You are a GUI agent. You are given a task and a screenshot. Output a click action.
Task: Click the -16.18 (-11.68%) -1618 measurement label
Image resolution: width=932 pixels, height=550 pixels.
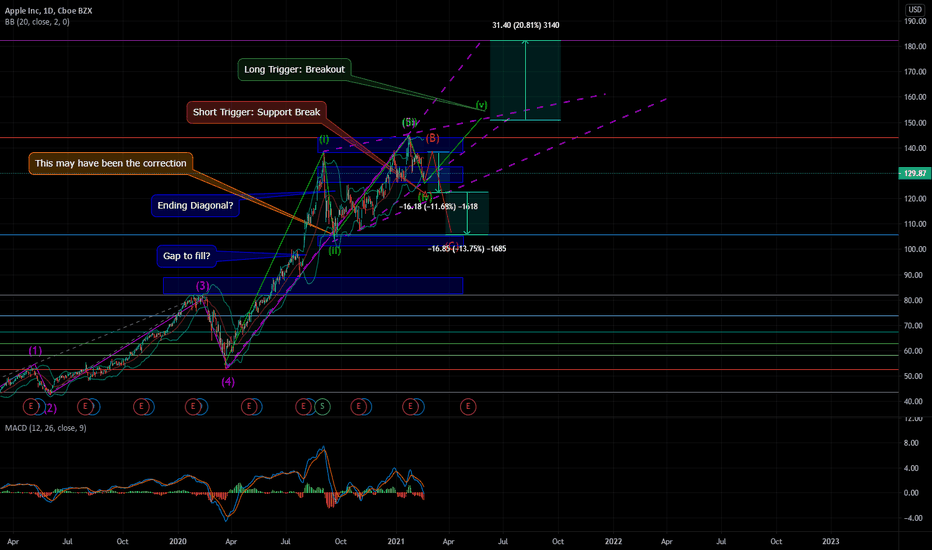[438, 206]
